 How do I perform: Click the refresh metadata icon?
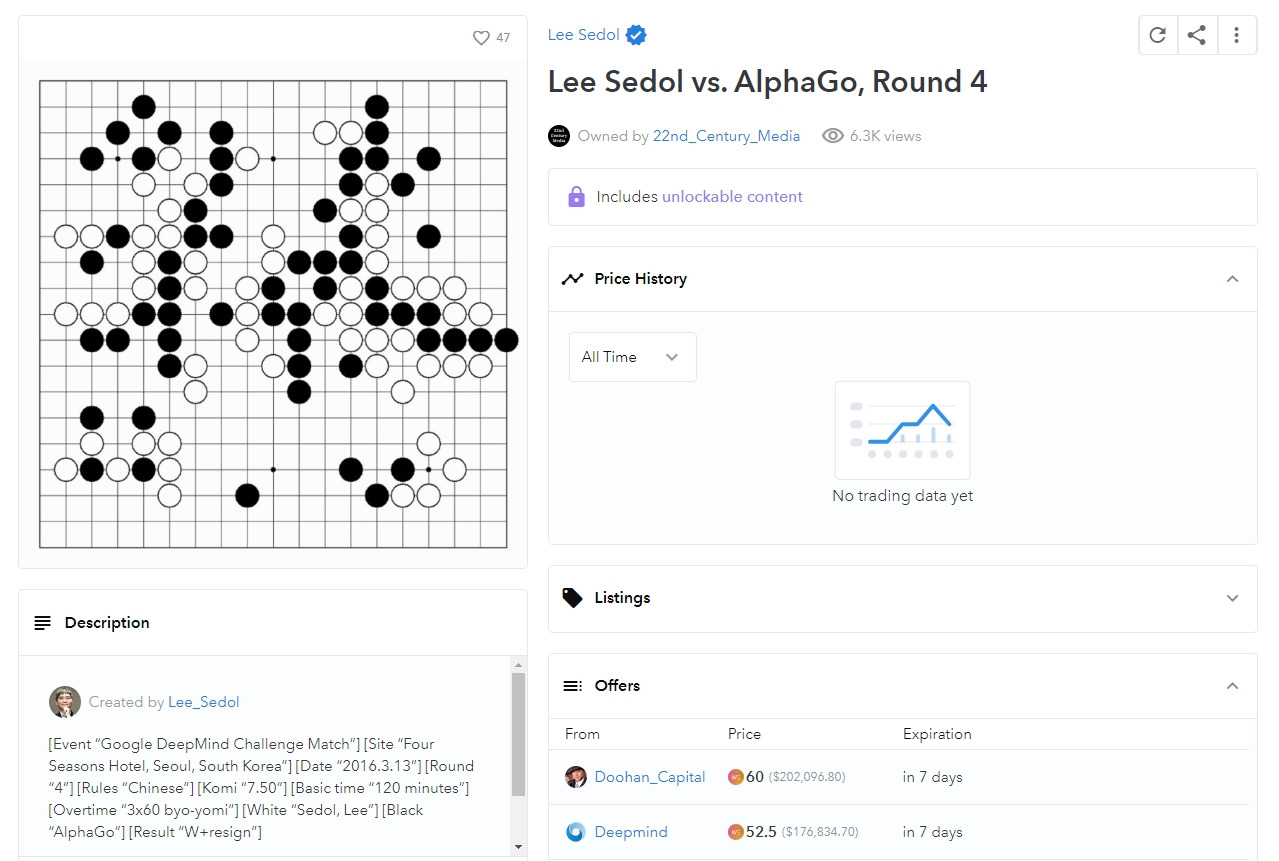tap(1157, 35)
